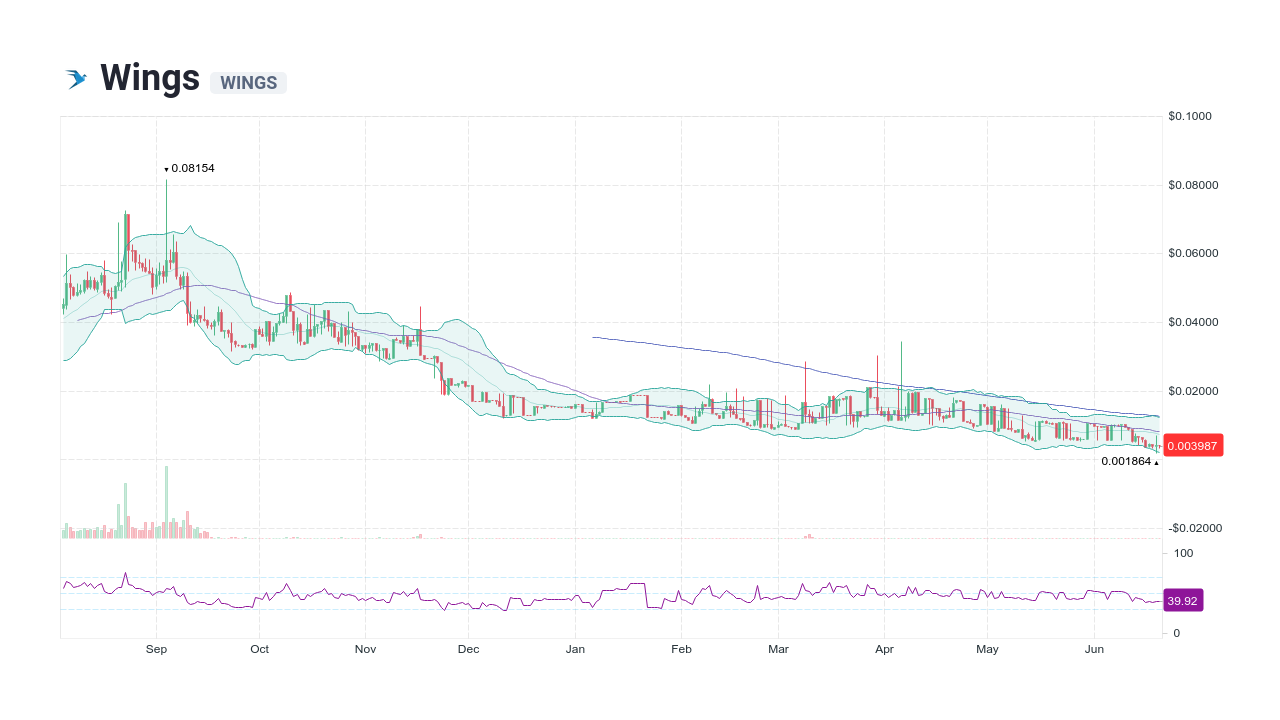The image size is (1280, 720).
Task: Switch to the Mar section of the timeline
Action: pos(778,649)
